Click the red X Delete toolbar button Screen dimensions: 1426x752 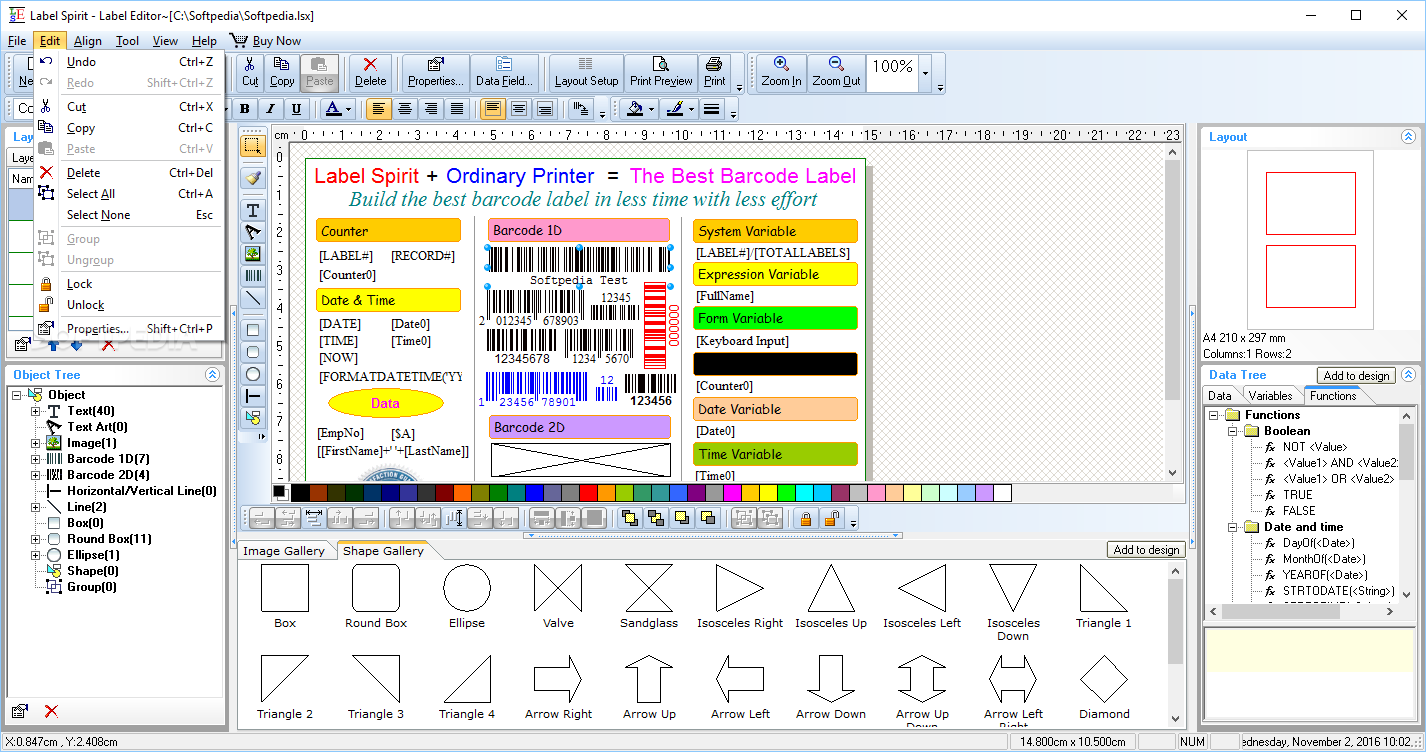370,72
